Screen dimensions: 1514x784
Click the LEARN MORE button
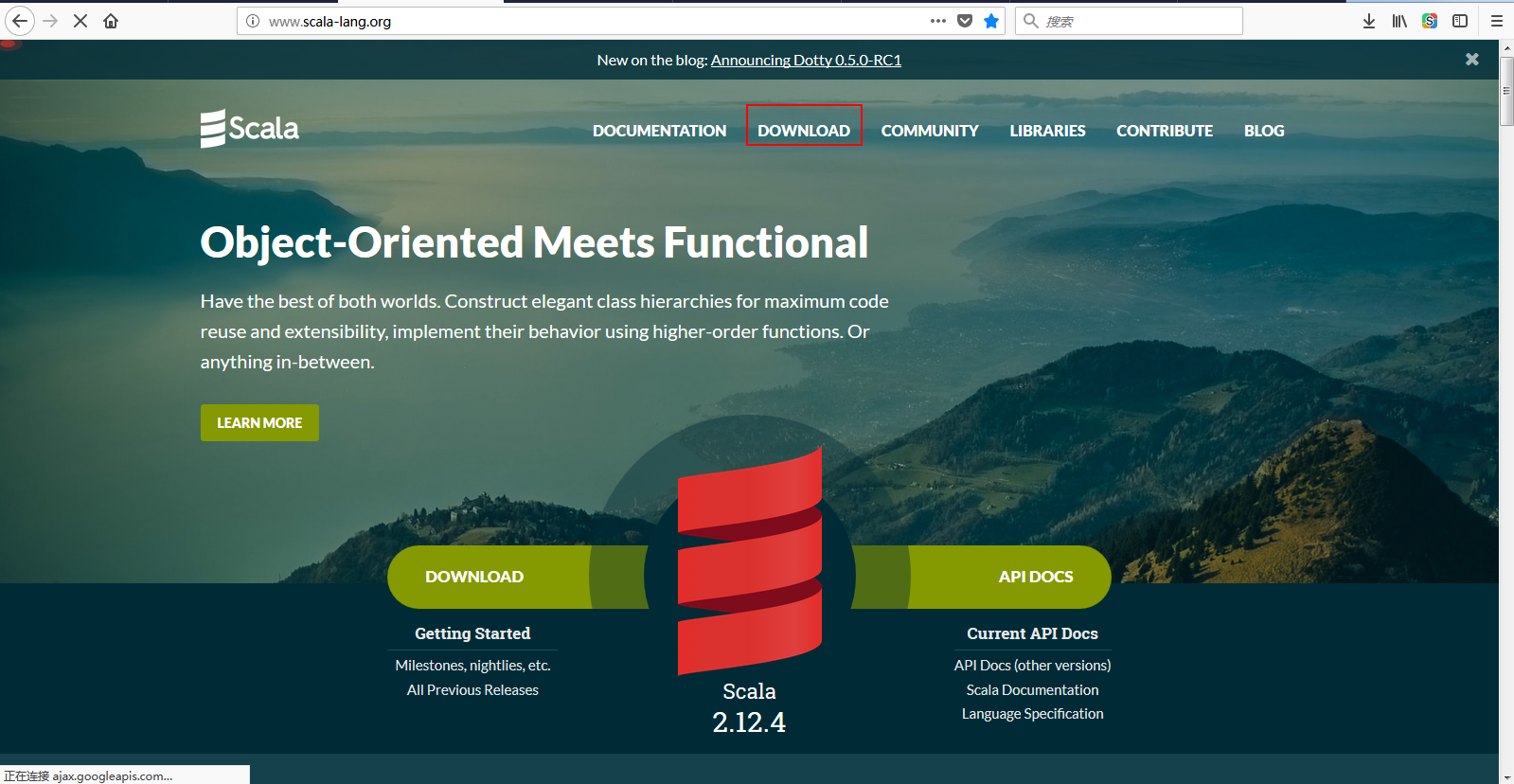[259, 423]
